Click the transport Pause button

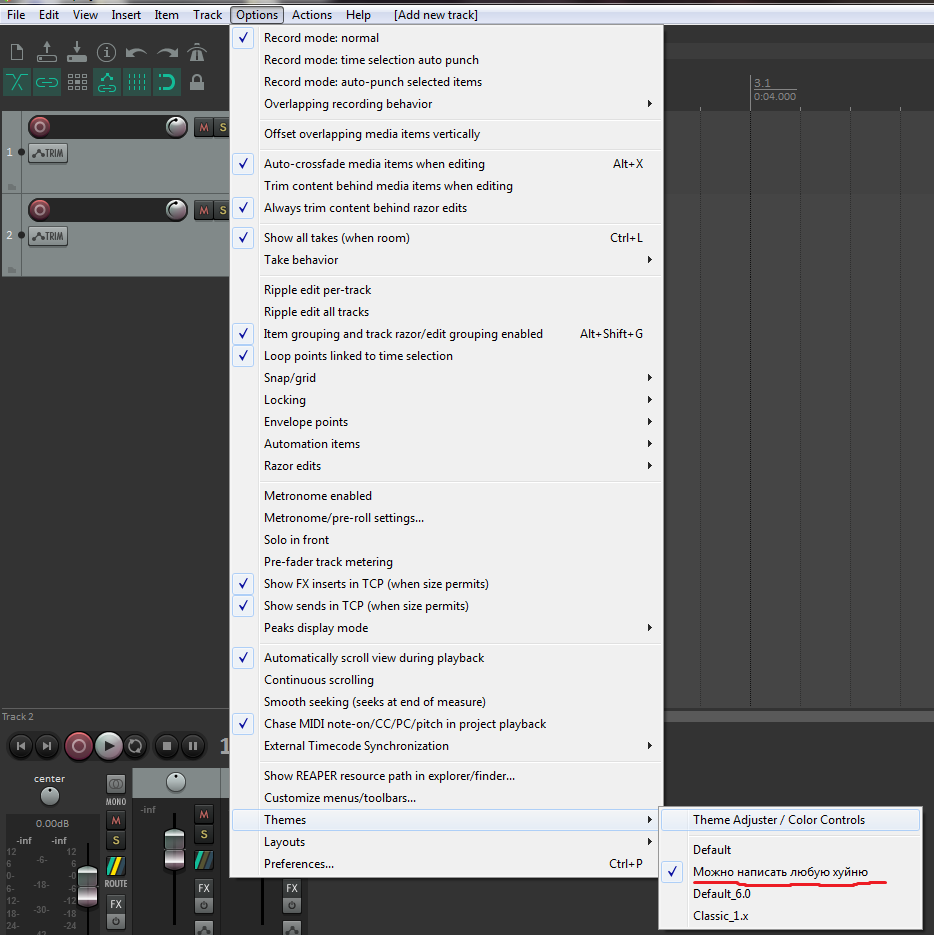pyautogui.click(x=193, y=746)
